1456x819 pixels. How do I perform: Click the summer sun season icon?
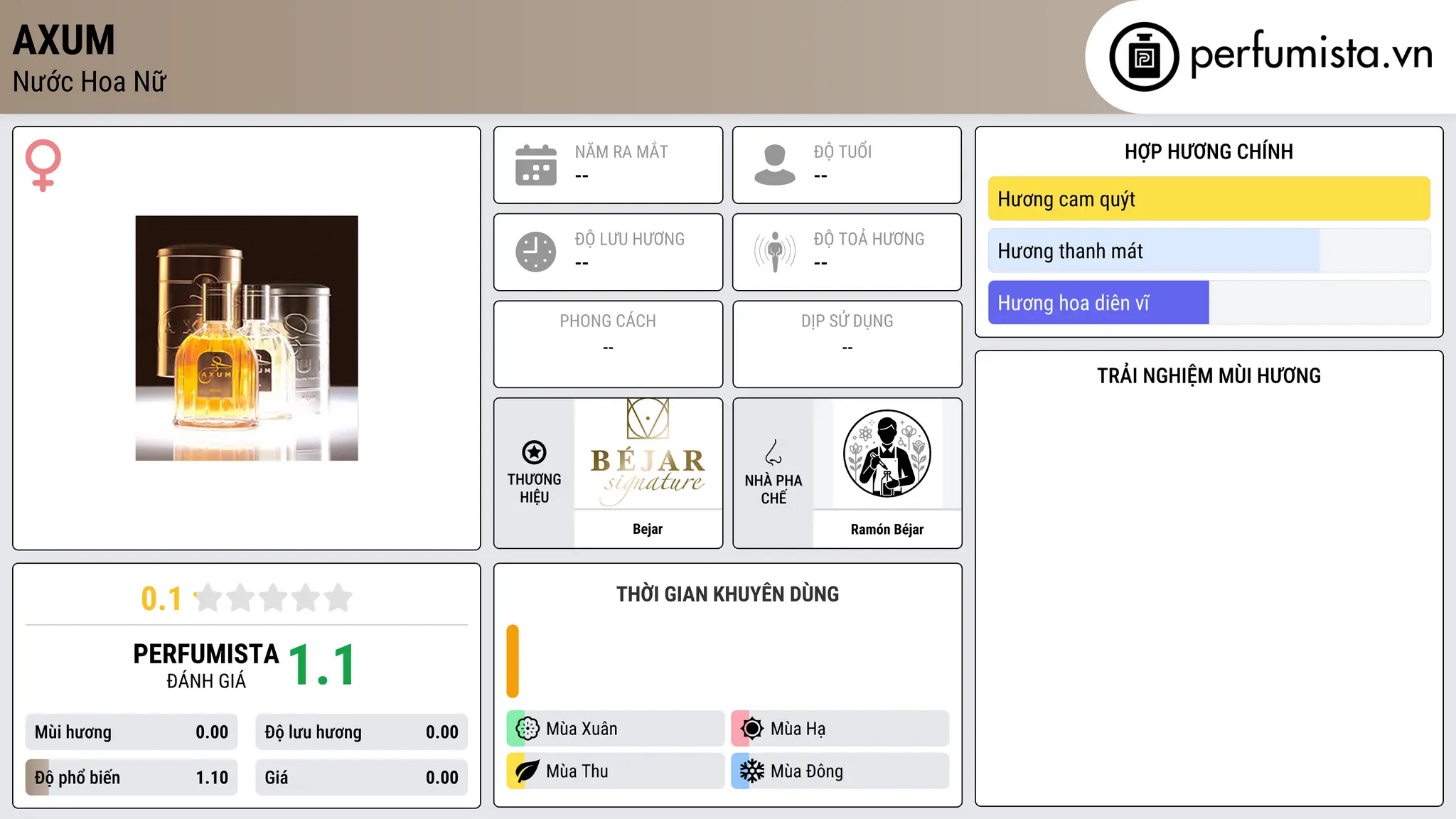752,729
